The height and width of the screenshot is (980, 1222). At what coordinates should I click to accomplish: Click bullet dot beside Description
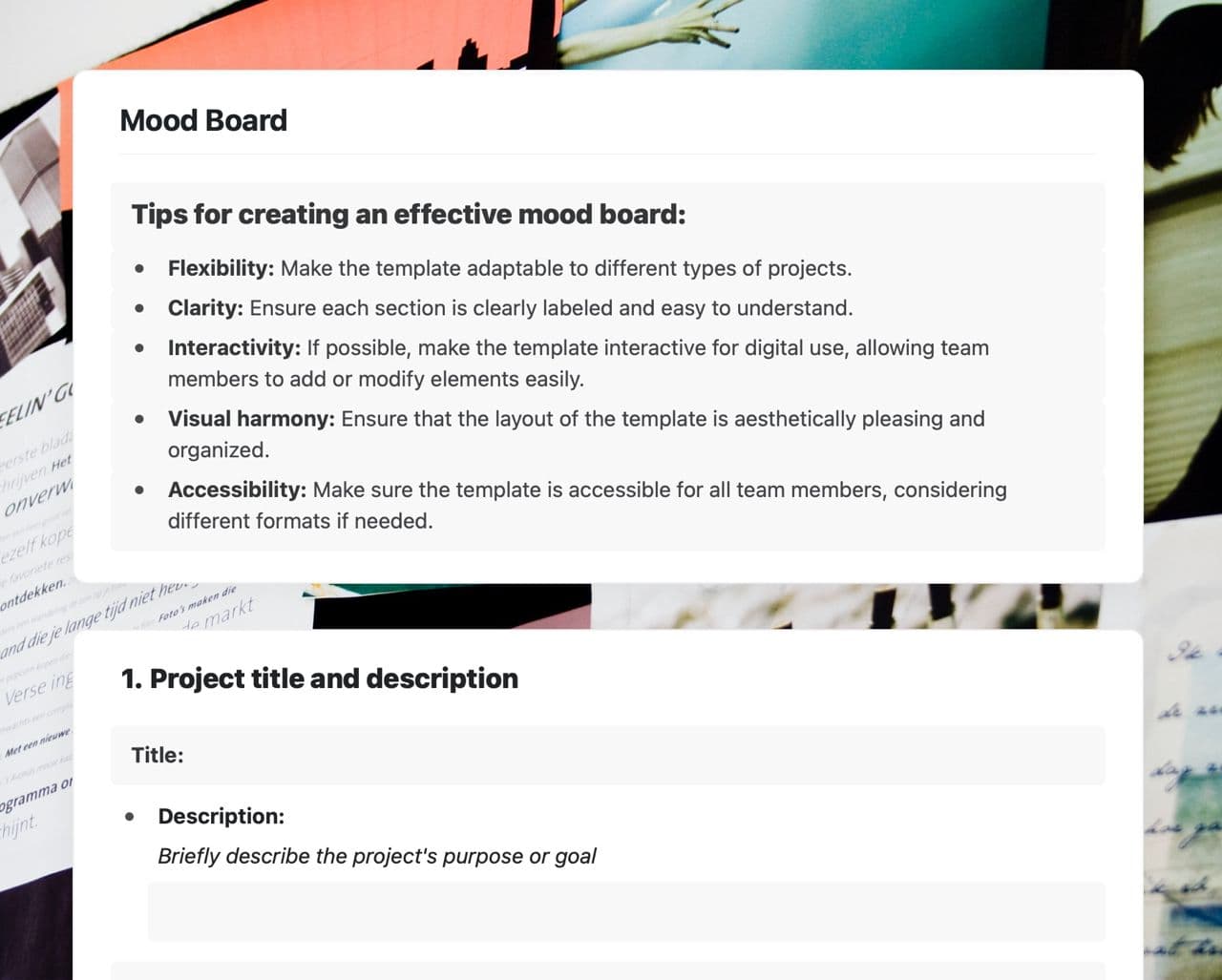(130, 817)
